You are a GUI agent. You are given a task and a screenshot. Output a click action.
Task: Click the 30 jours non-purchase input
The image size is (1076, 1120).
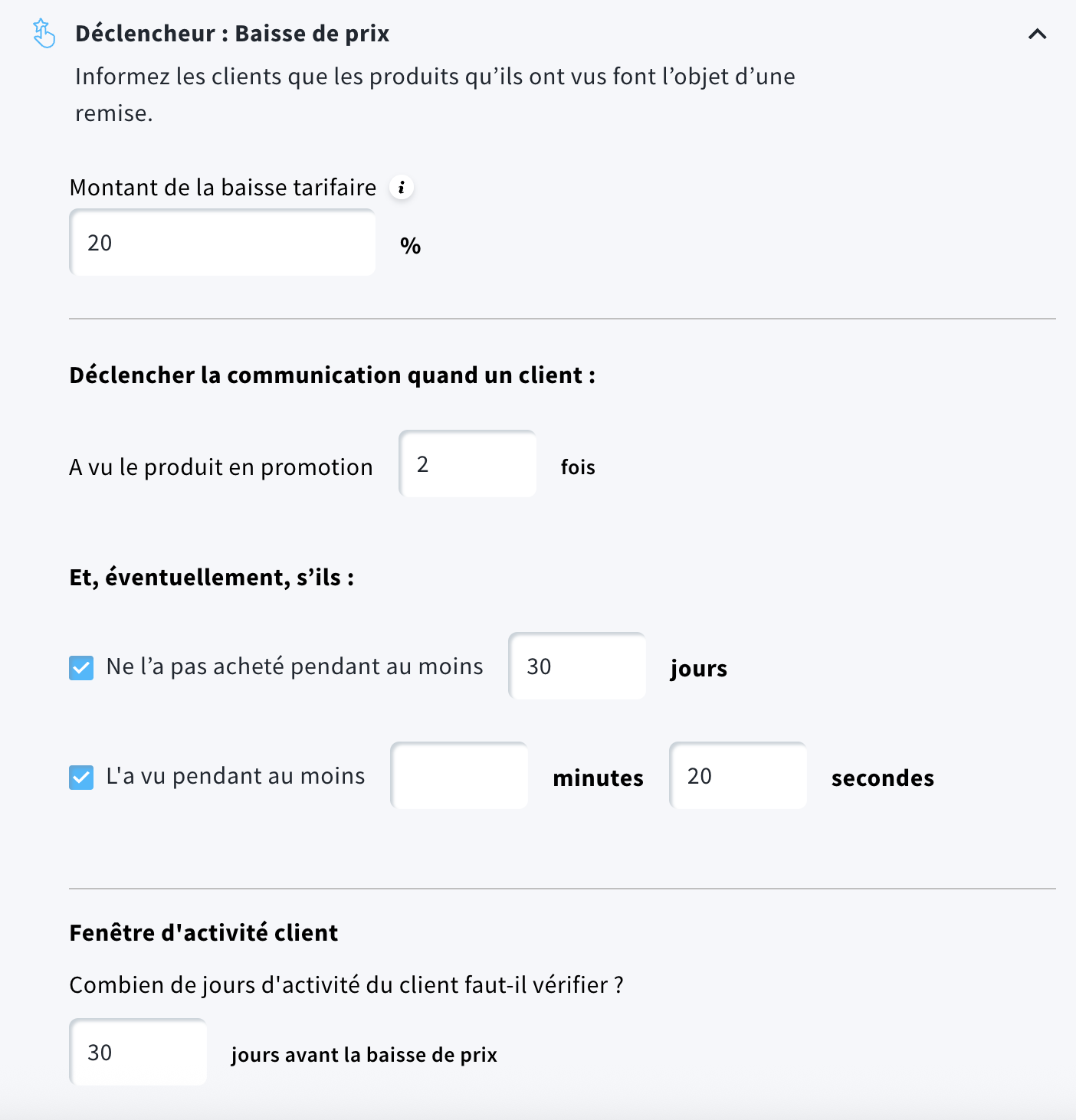[576, 666]
